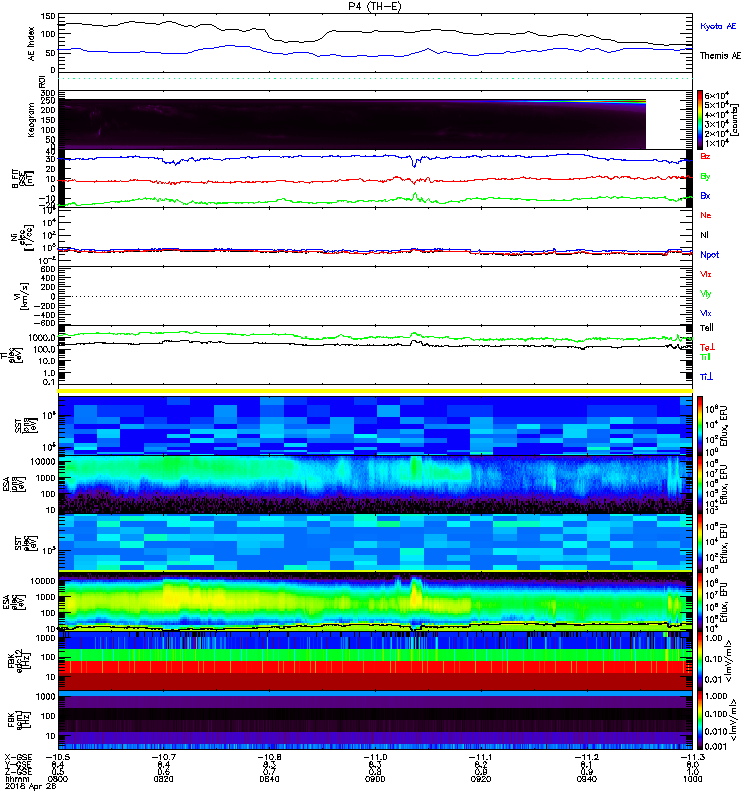750x800 pixels.
Task: Click the Keogram counts color bar
Action: [x=700, y=120]
